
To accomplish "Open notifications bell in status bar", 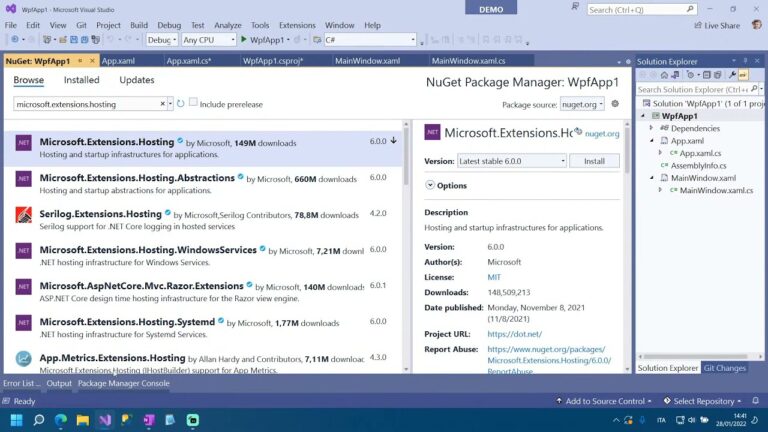I will coord(756,401).
